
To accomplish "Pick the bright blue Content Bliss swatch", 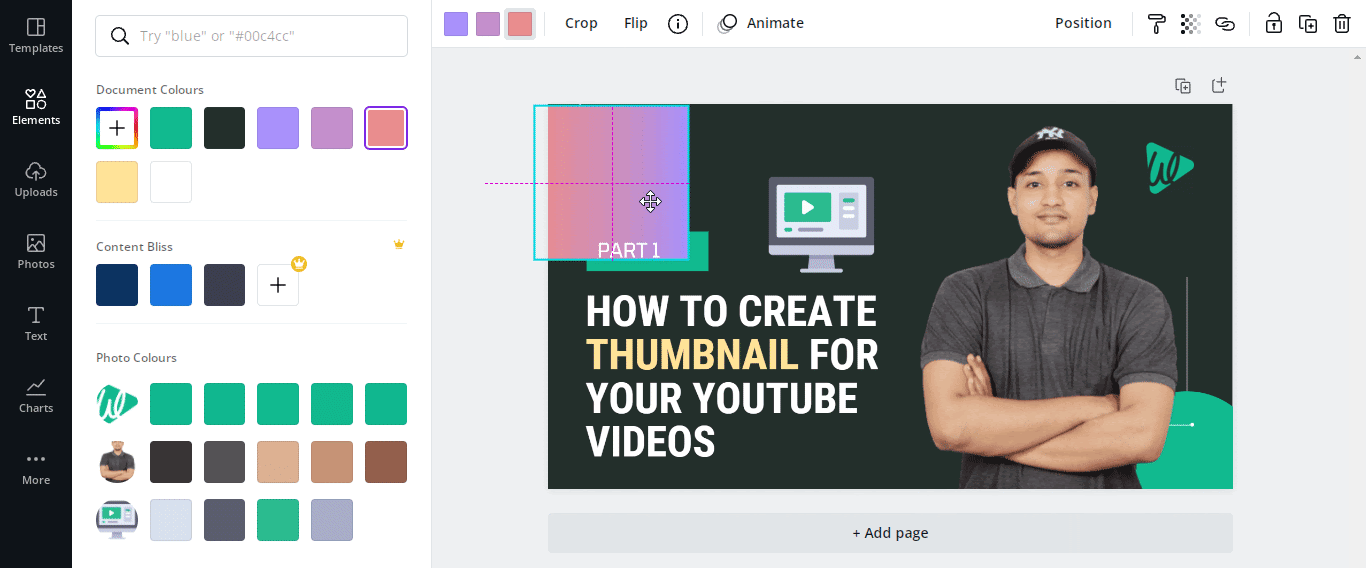I will click(171, 285).
